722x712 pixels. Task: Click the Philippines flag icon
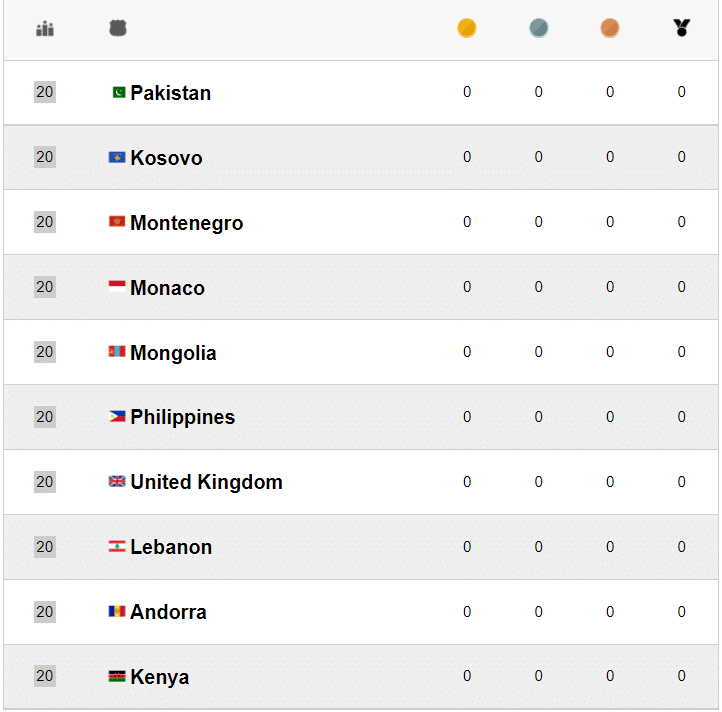coord(117,417)
